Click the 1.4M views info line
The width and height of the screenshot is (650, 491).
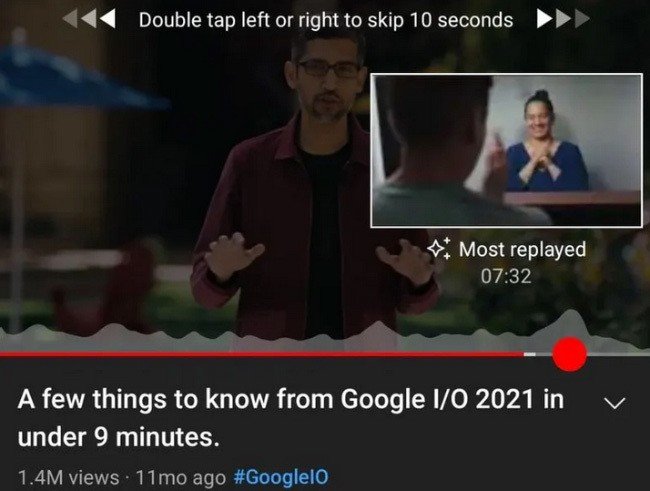coord(68,477)
